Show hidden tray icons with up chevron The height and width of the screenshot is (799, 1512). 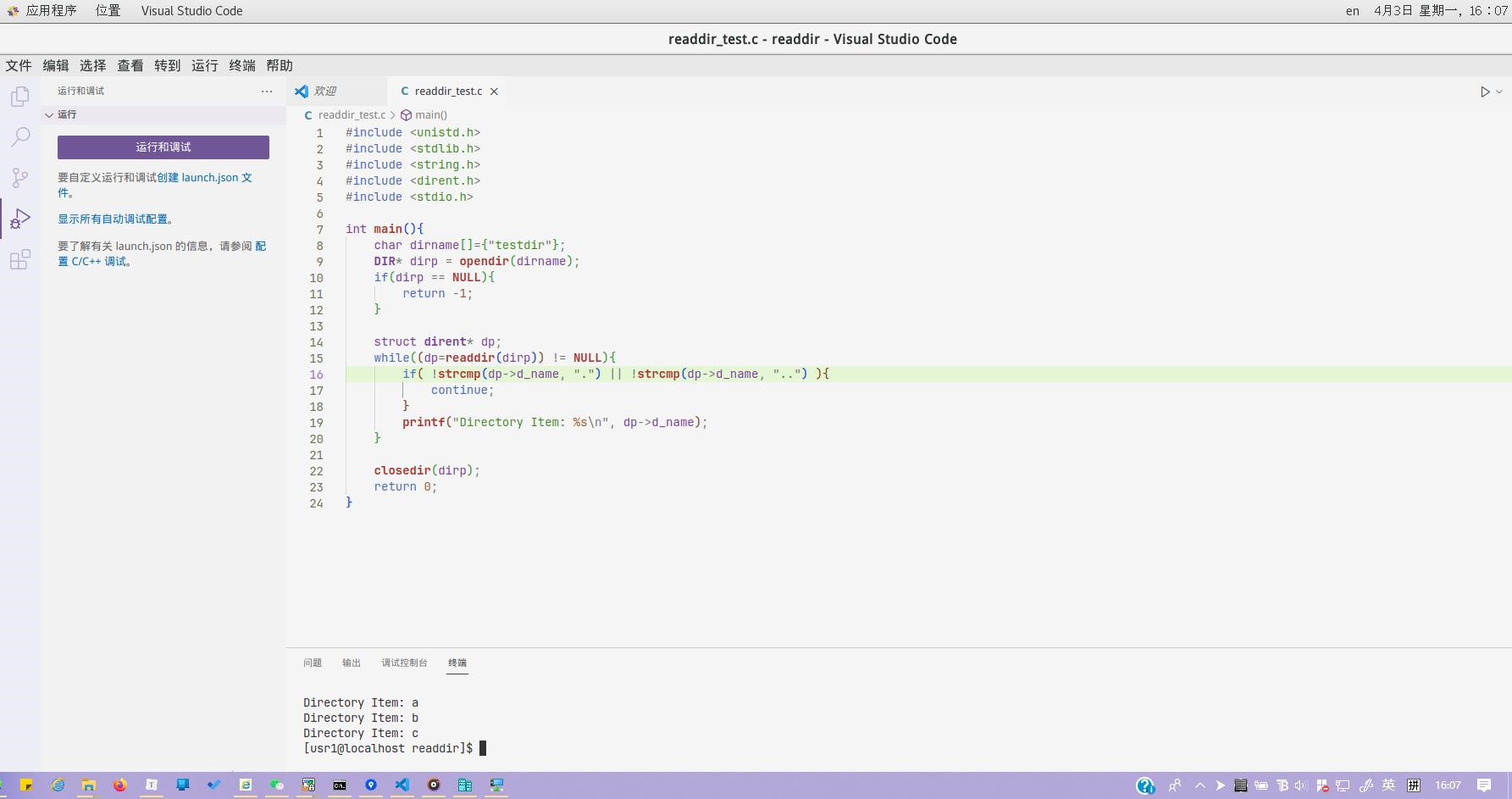click(x=1199, y=785)
